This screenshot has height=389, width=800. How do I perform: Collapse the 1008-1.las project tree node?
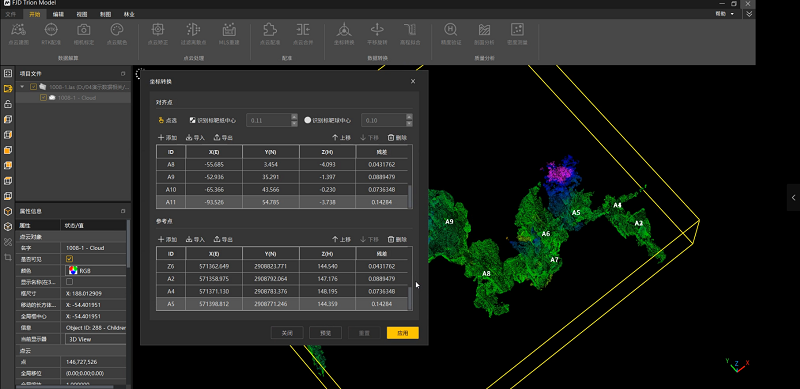tap(22, 87)
